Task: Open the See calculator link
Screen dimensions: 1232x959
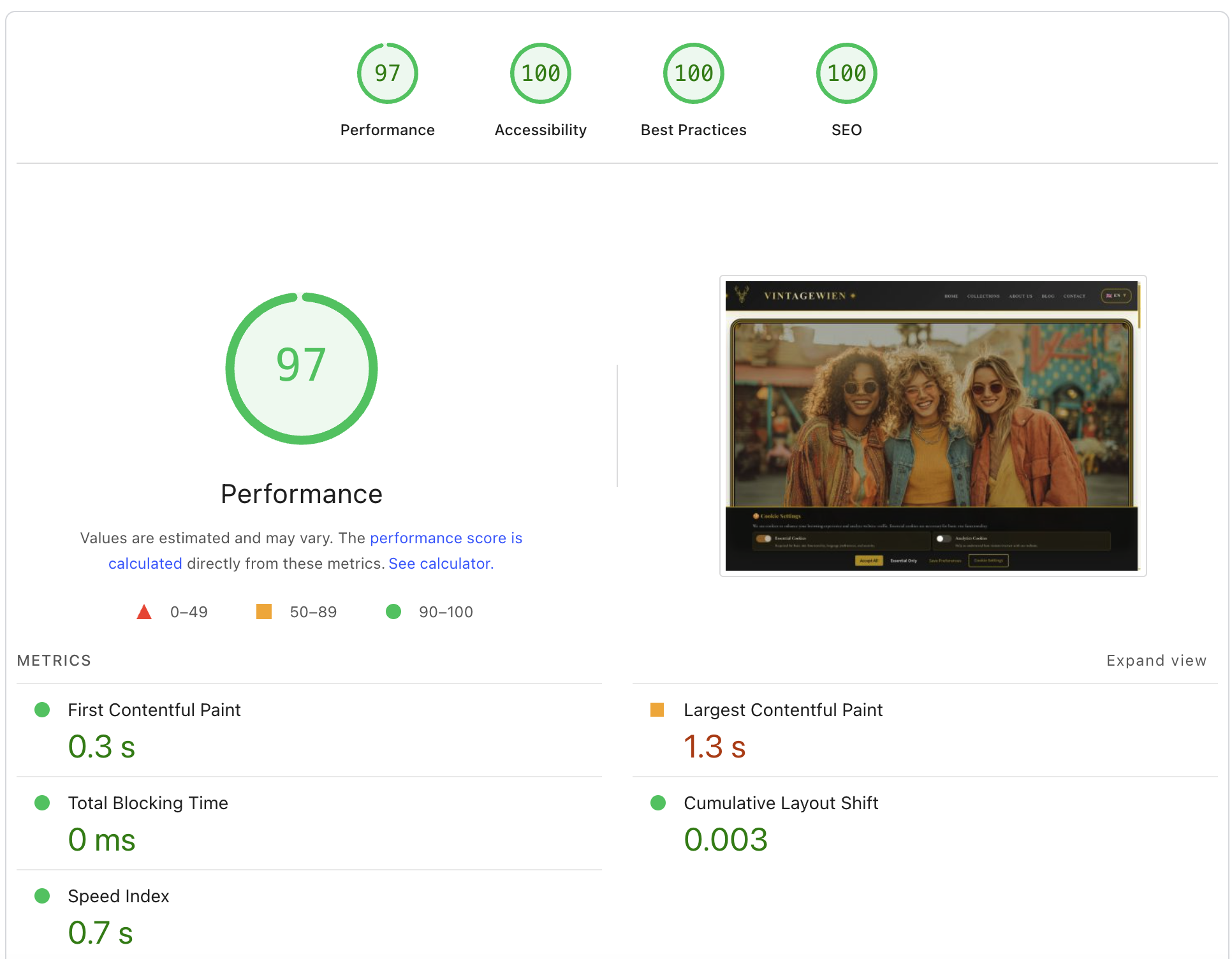Action: pyautogui.click(x=440, y=564)
